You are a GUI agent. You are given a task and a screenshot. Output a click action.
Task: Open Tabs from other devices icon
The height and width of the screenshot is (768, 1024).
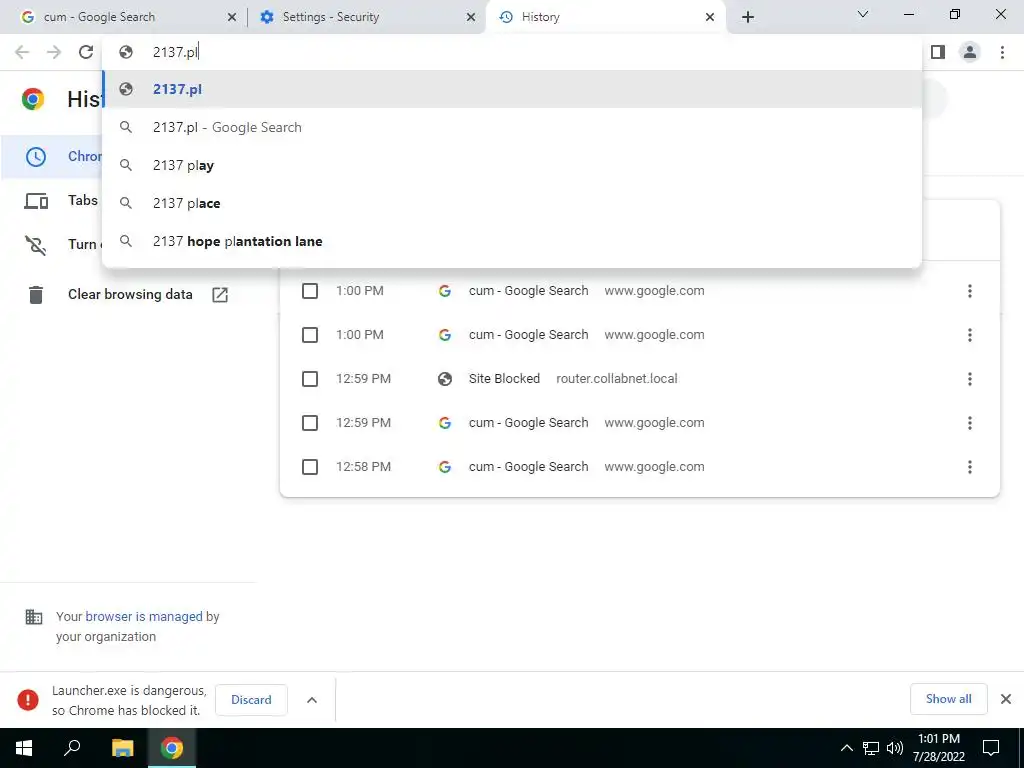pos(36,201)
